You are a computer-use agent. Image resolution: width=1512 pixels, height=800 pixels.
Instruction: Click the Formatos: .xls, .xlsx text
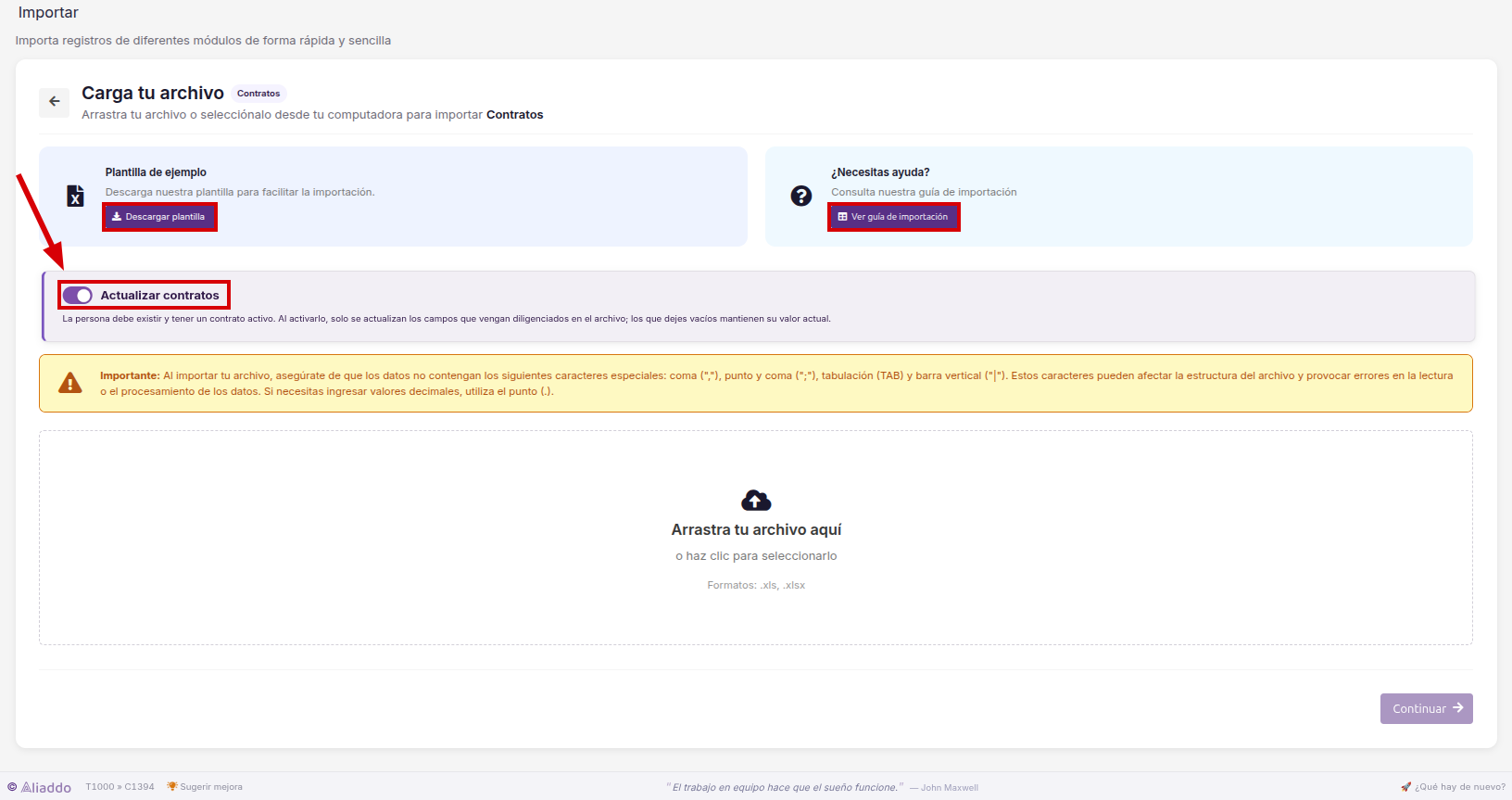(x=756, y=585)
